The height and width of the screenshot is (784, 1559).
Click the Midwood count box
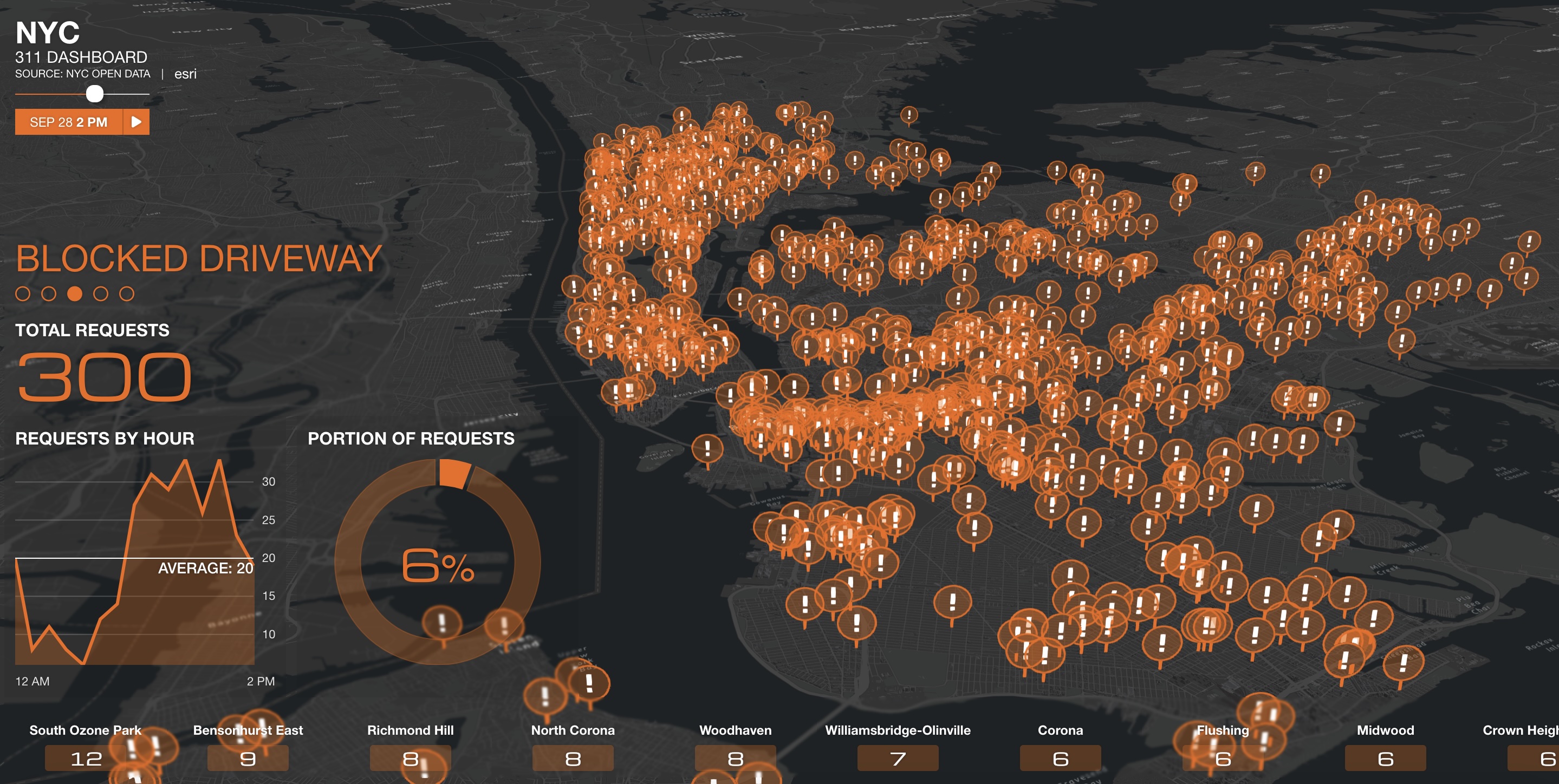pos(1385,758)
